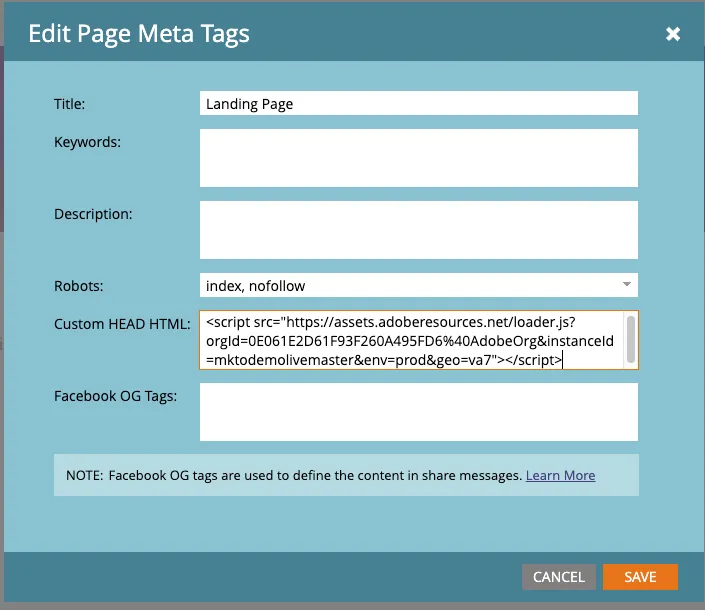This screenshot has height=610, width=705.
Task: Click the CANCEL button
Action: click(558, 577)
